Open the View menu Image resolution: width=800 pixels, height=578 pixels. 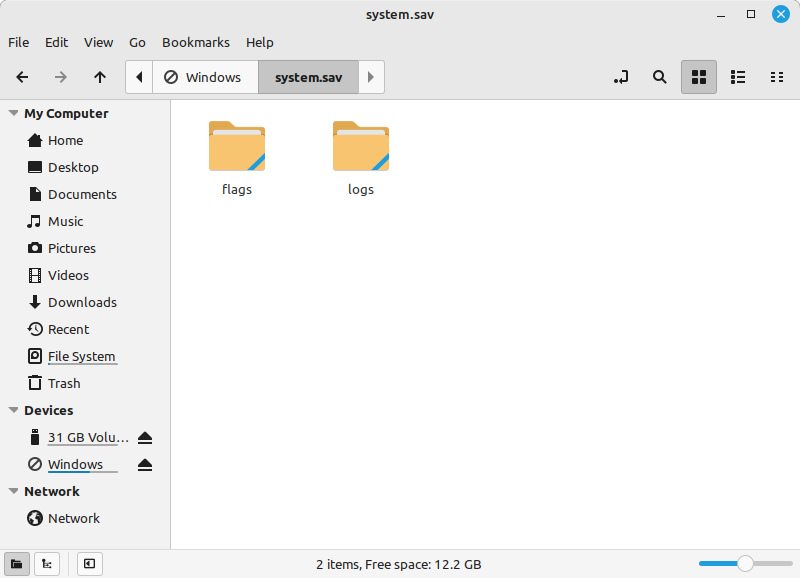pos(98,42)
